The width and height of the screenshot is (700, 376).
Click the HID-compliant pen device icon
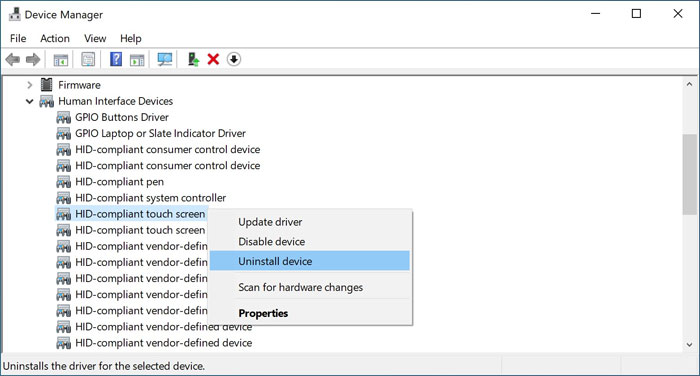[63, 182]
